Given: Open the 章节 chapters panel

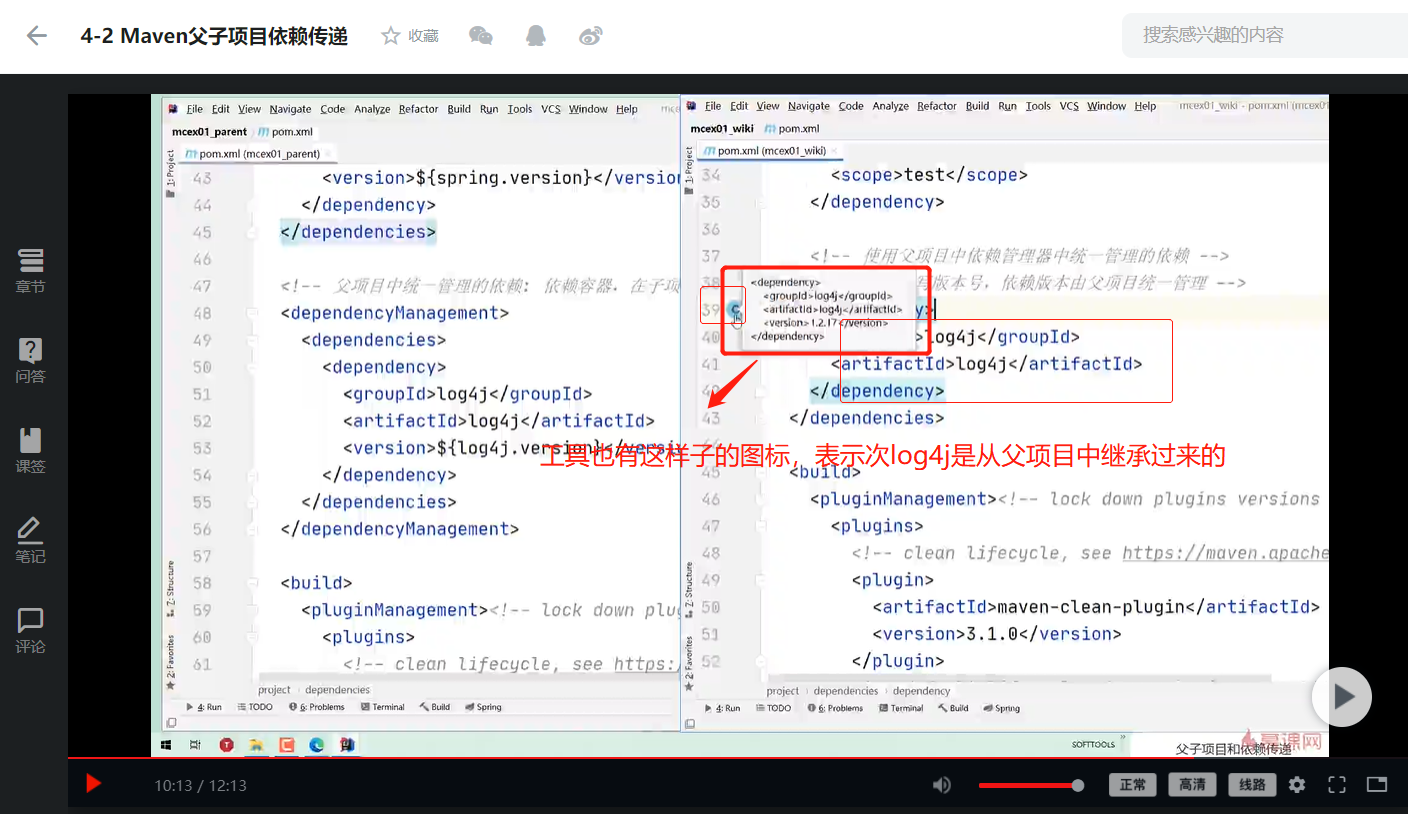Looking at the screenshot, I should click(x=30, y=271).
